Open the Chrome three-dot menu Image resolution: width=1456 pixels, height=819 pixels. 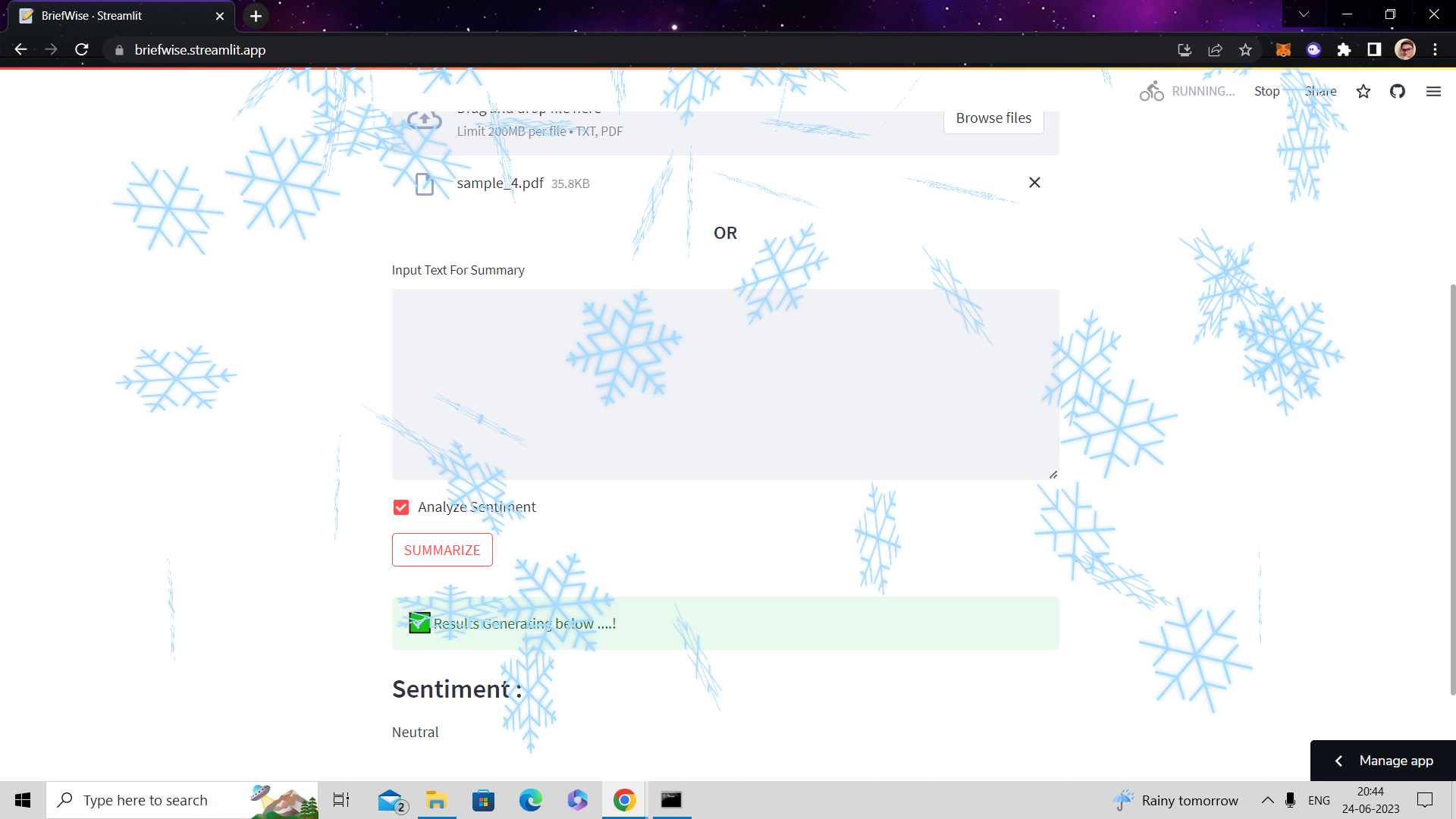coord(1435,50)
